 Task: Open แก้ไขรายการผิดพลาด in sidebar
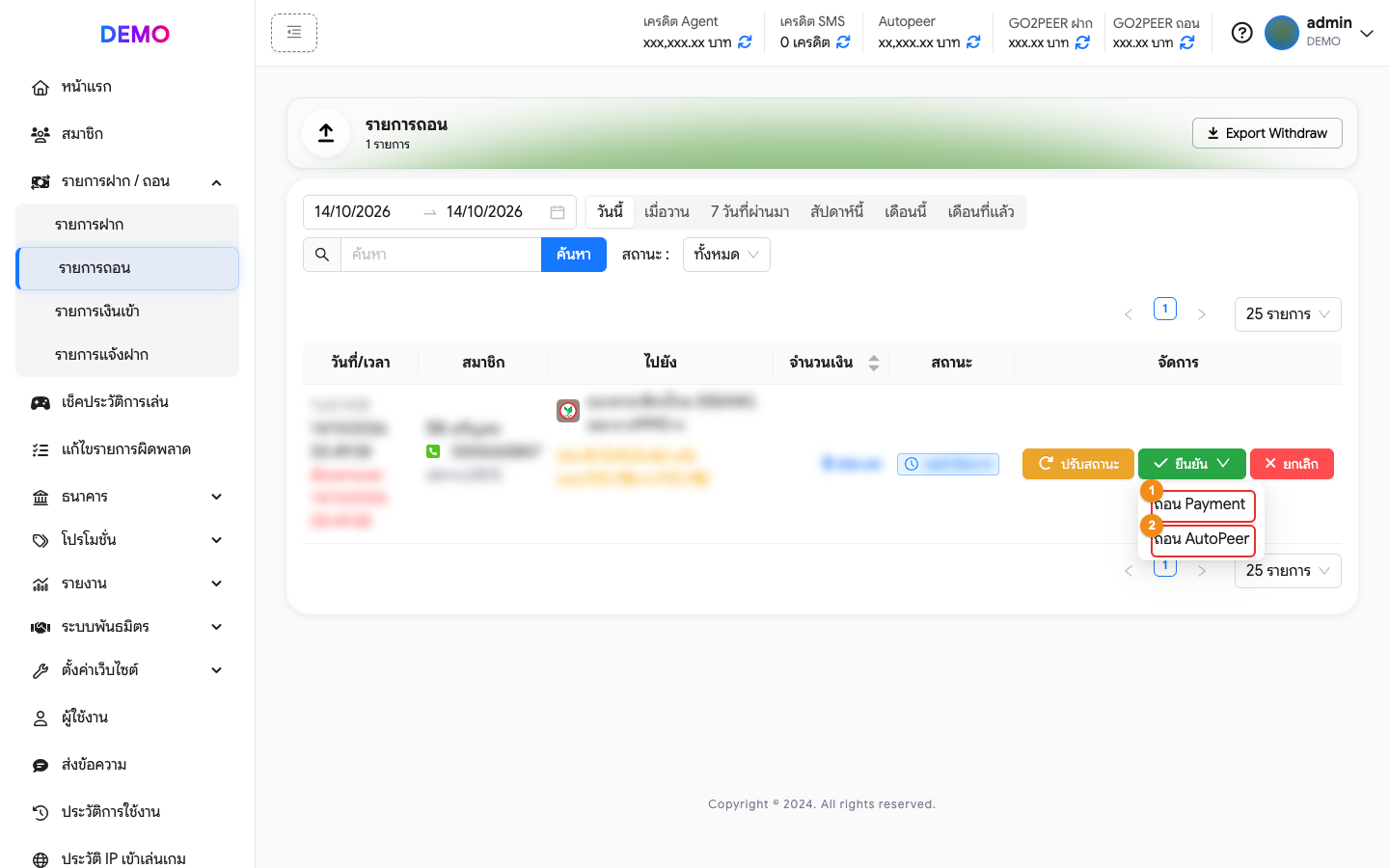point(127,449)
